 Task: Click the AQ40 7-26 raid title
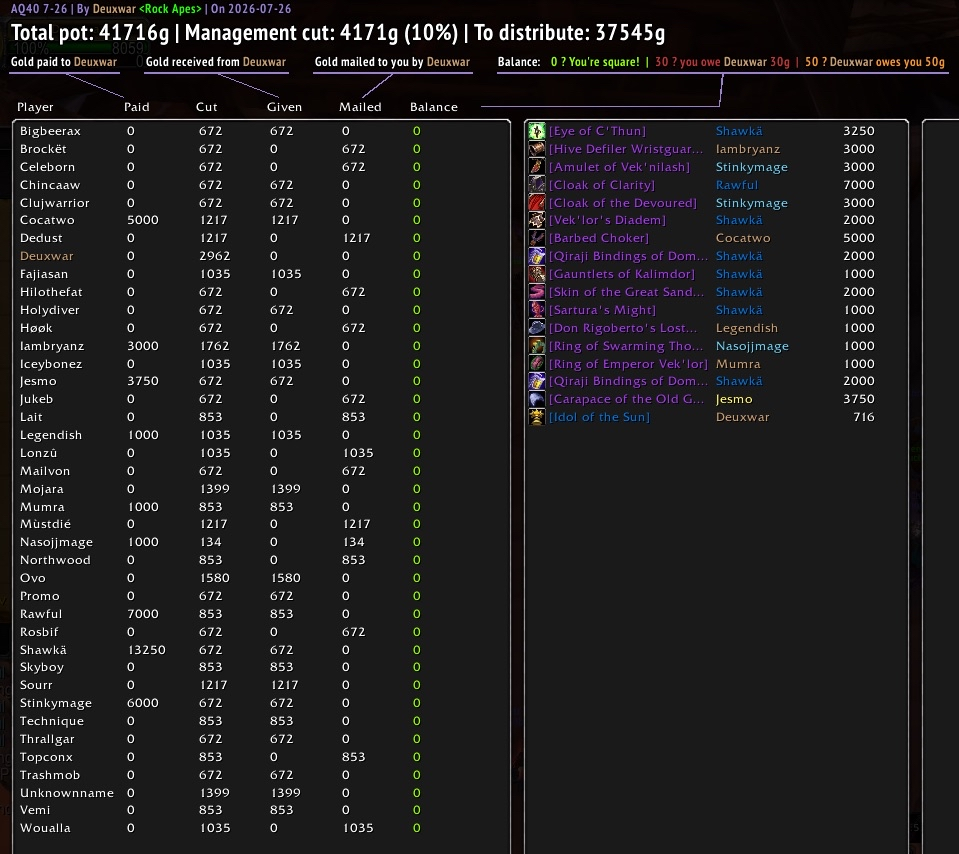tap(39, 9)
